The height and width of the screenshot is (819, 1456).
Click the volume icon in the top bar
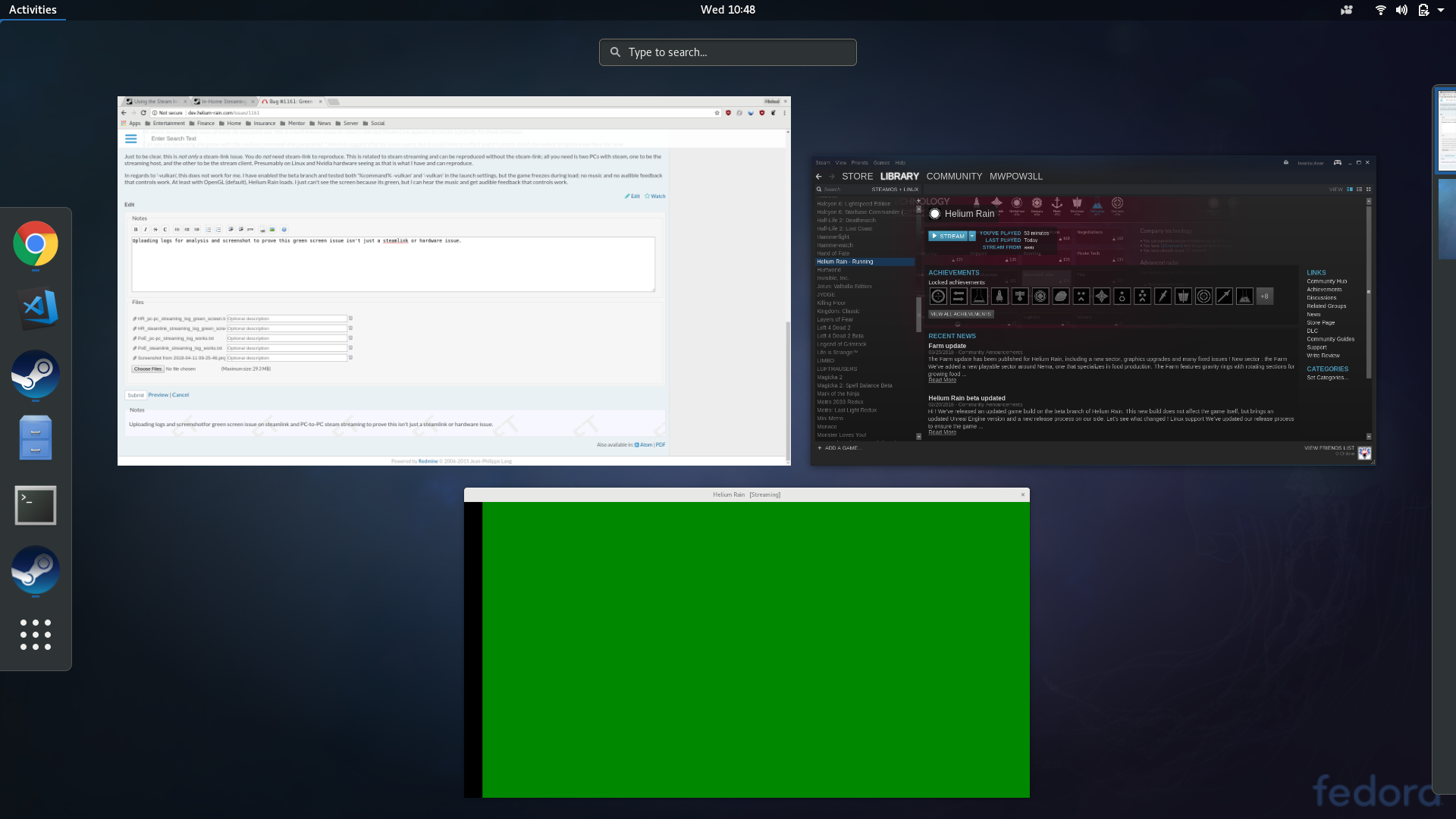coord(1401,10)
